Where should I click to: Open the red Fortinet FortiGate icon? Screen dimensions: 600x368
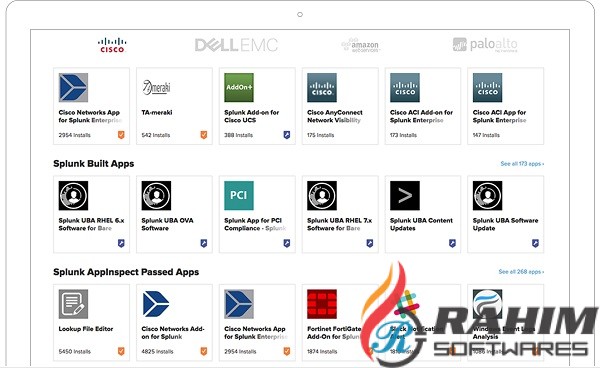[322, 304]
